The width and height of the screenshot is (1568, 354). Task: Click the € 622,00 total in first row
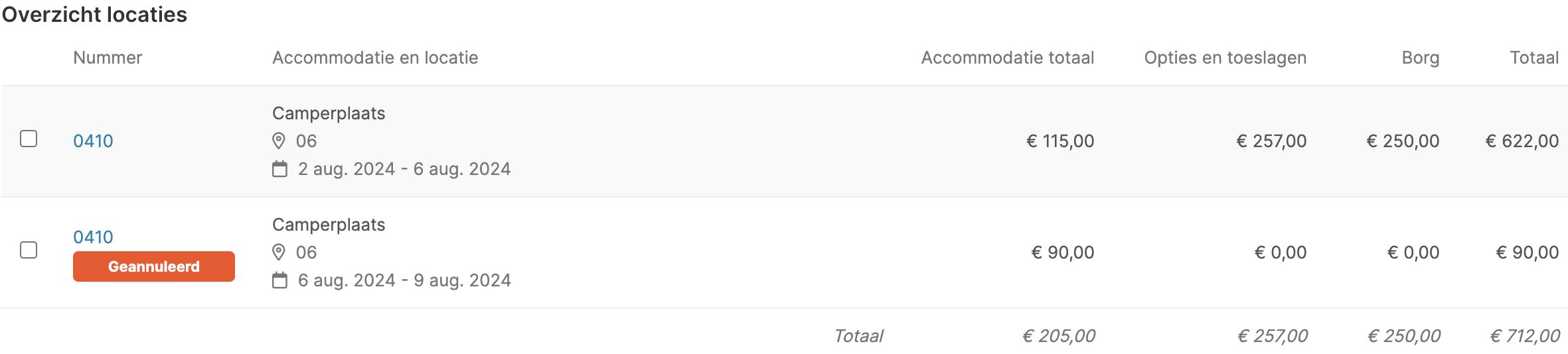1522,141
